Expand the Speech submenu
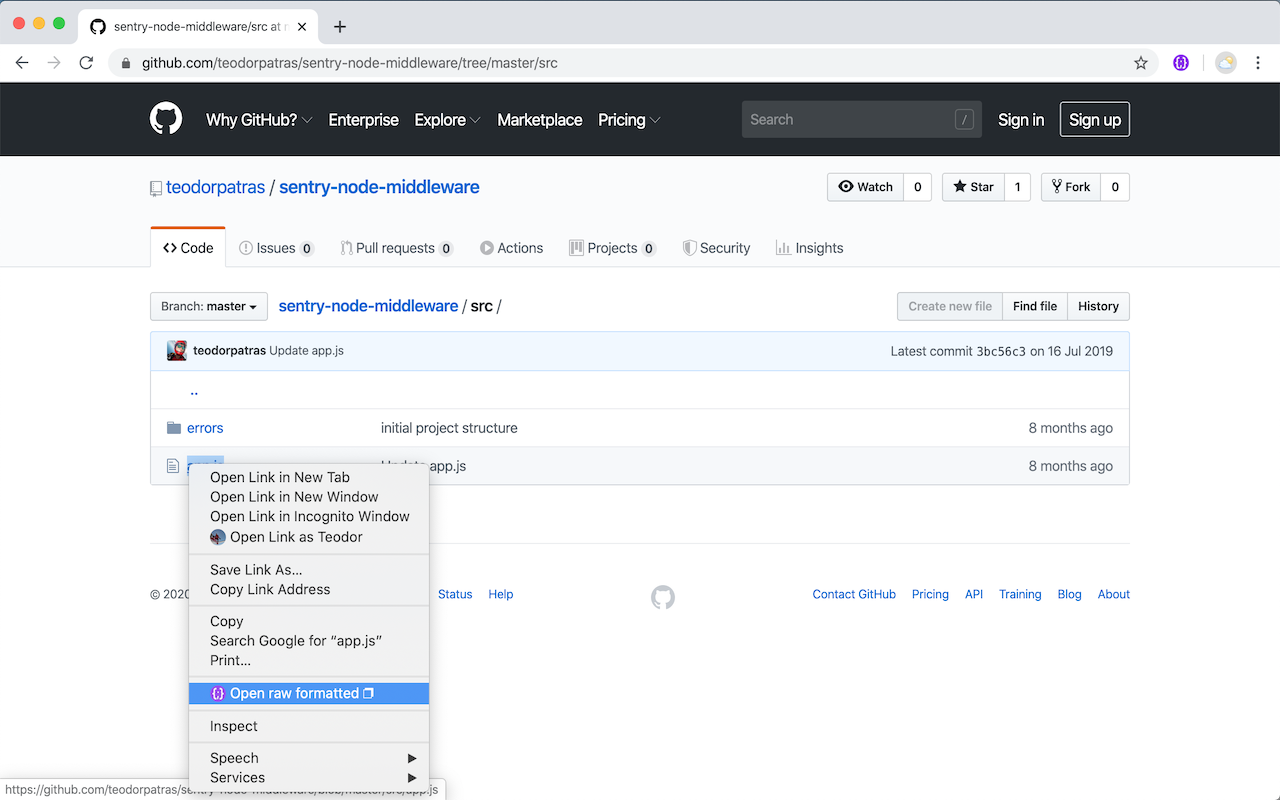Viewport: 1280px width, 800px height. [x=309, y=758]
